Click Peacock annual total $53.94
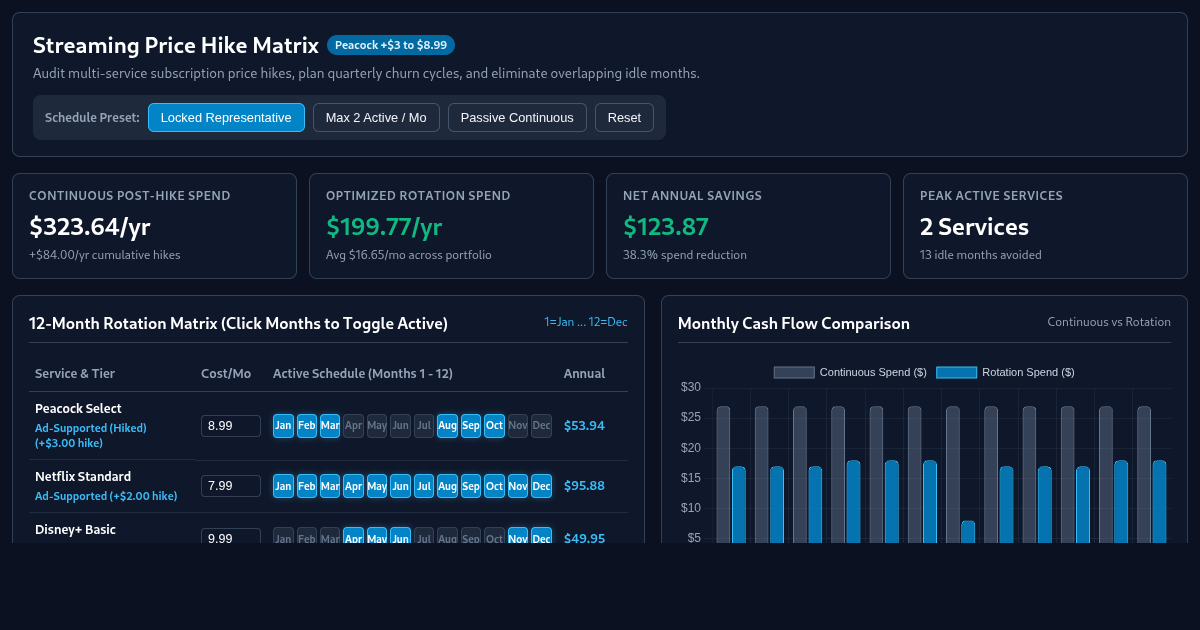 [x=584, y=426]
